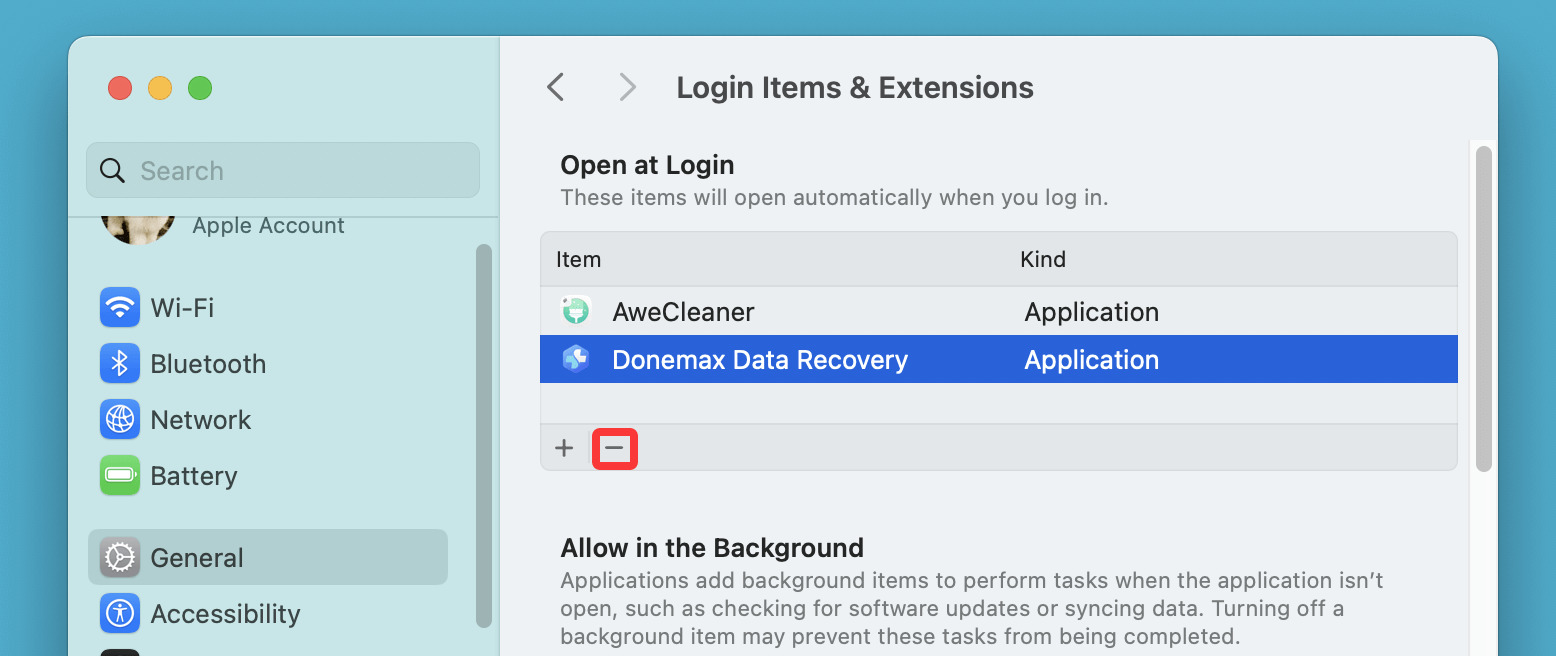Open Bluetooth settings from the sidebar

click(119, 363)
